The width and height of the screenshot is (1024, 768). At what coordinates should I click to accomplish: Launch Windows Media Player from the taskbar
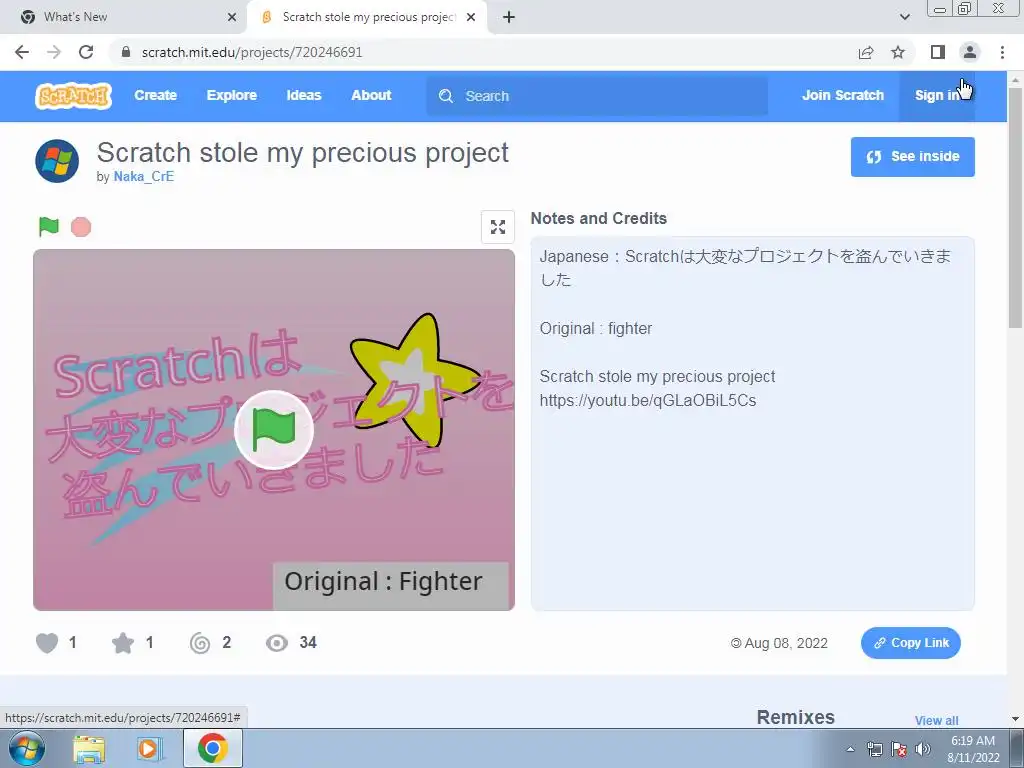tap(150, 749)
